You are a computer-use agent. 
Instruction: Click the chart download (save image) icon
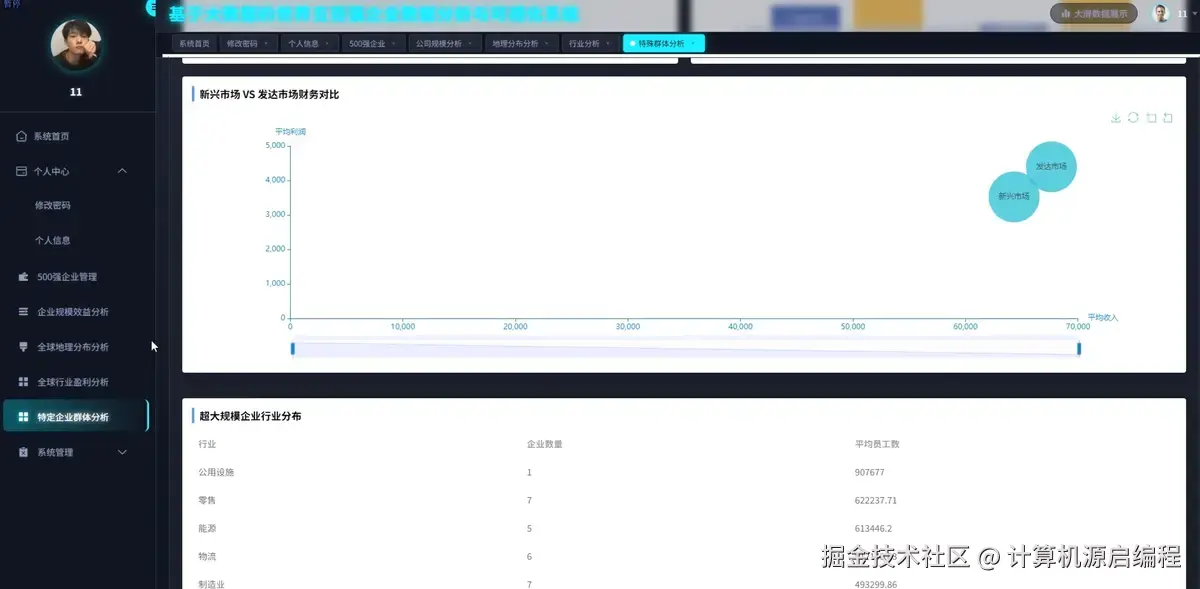pos(1116,118)
